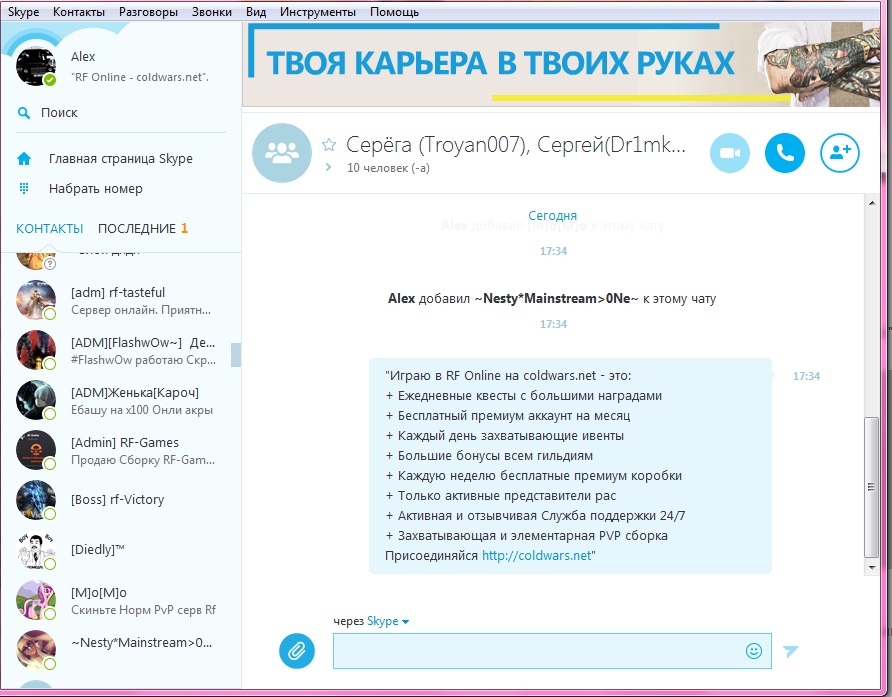Click Alex profile avatar
Viewport: 892px width, 697px height.
point(36,67)
